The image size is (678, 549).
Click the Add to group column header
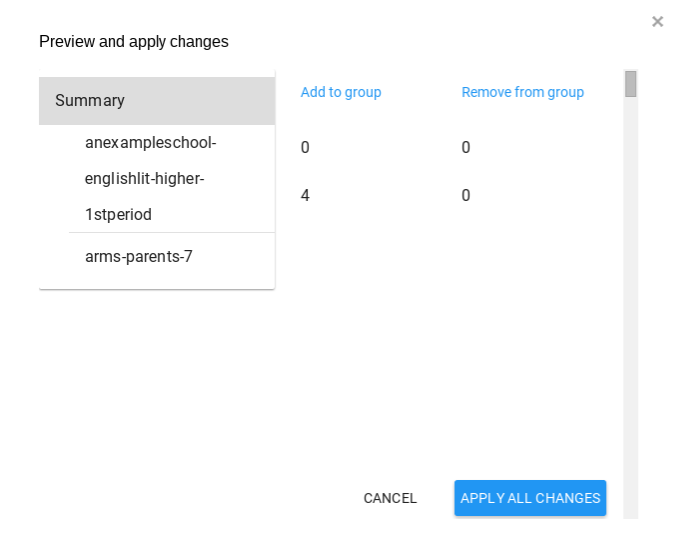pos(341,93)
